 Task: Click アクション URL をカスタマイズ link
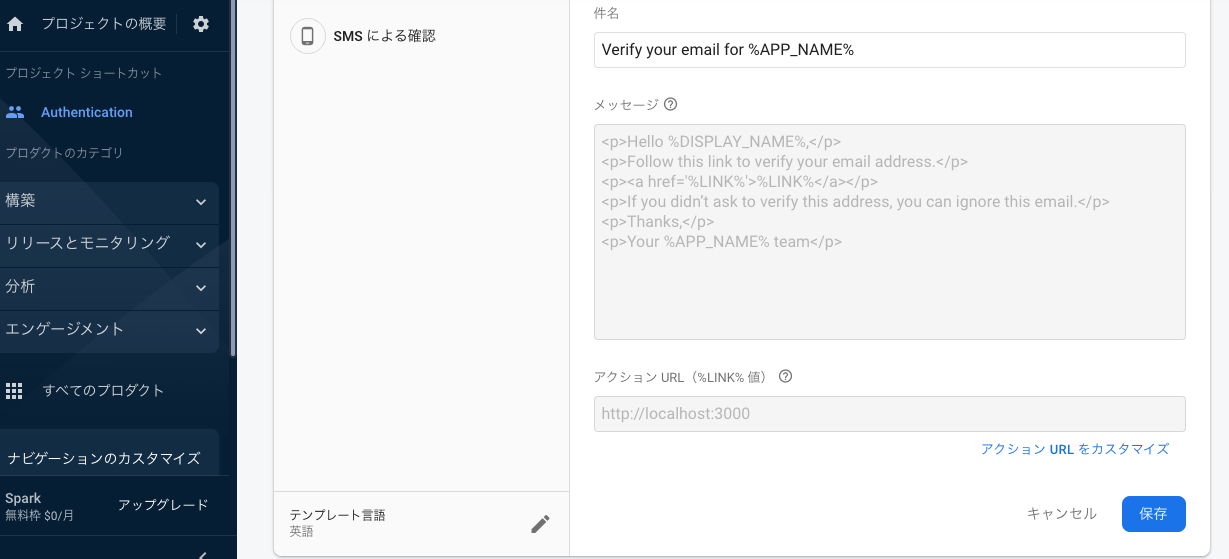point(1075,449)
